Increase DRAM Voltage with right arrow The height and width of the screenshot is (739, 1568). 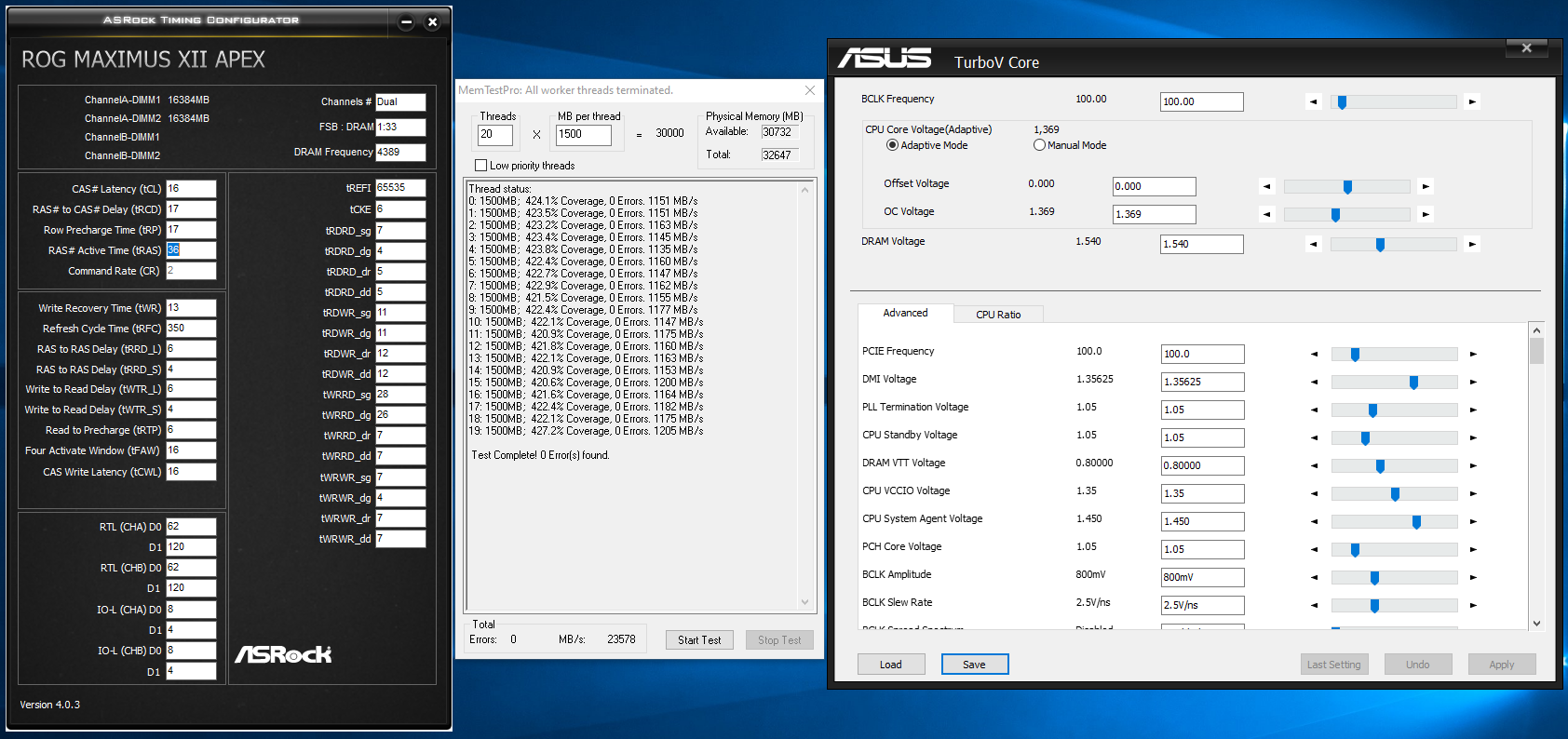(x=1472, y=244)
